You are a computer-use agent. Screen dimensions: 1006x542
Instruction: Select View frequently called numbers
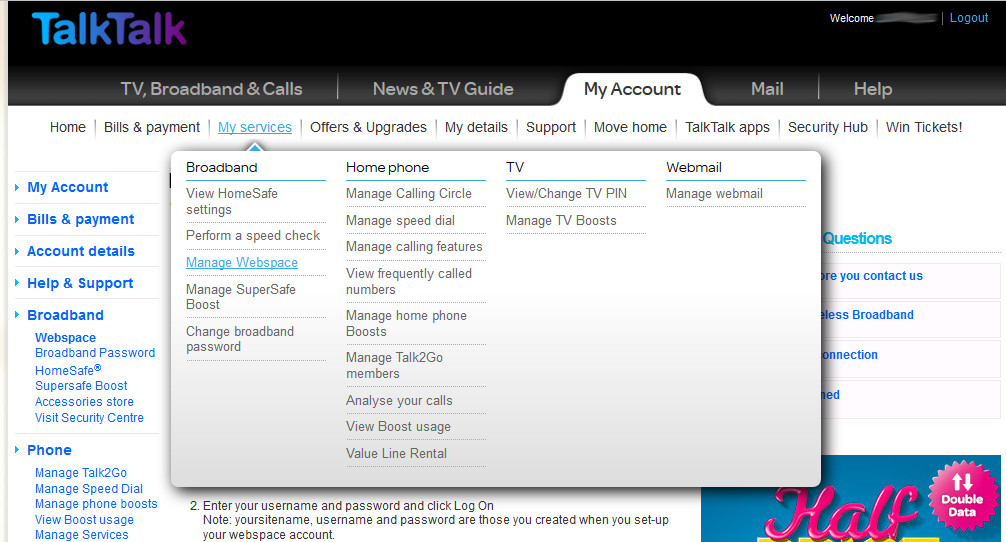tap(409, 282)
